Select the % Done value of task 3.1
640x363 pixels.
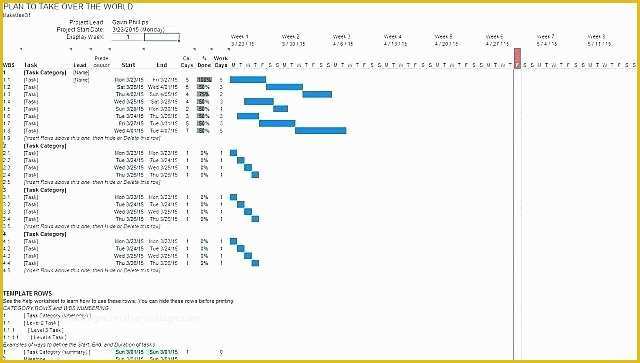pos(204,197)
